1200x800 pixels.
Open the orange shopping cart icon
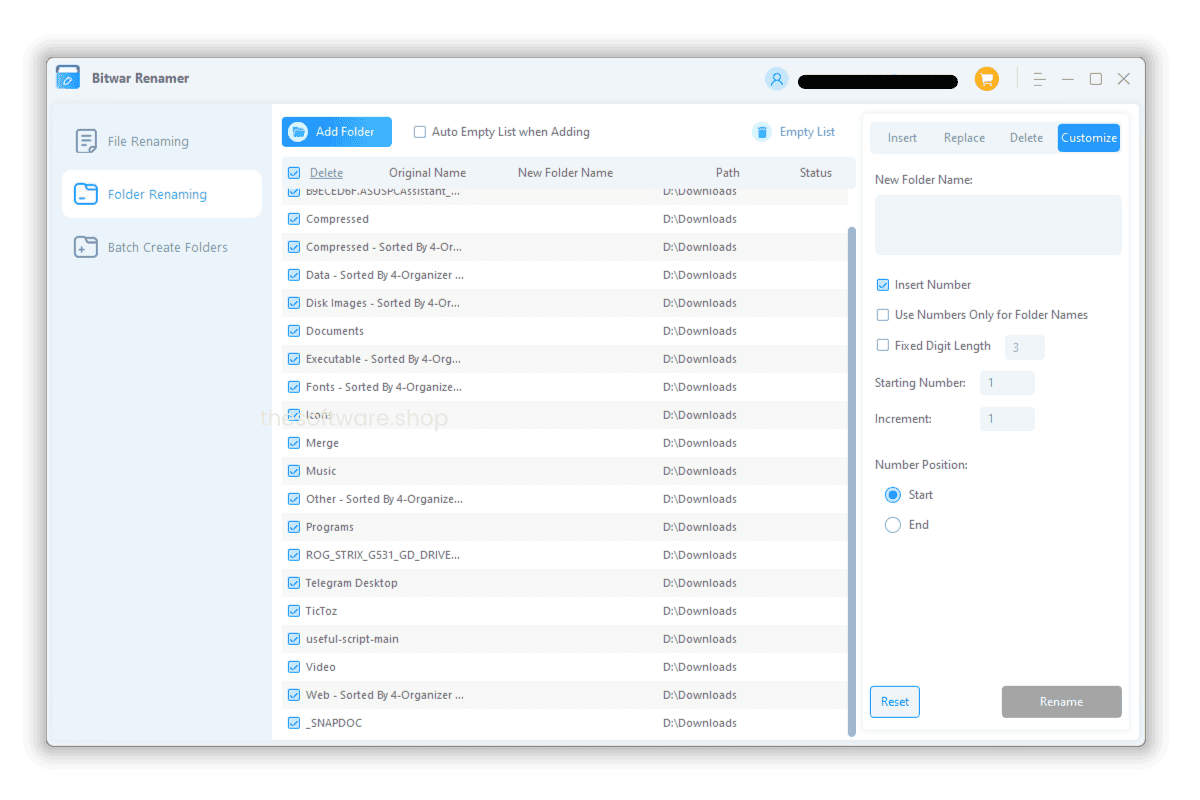987,79
